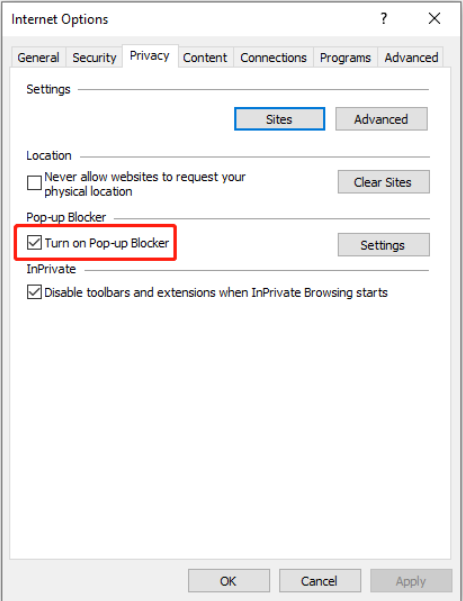Toggle disable toolbars during InPrivate Browsing
Screen dimensions: 463x601
[34, 292]
